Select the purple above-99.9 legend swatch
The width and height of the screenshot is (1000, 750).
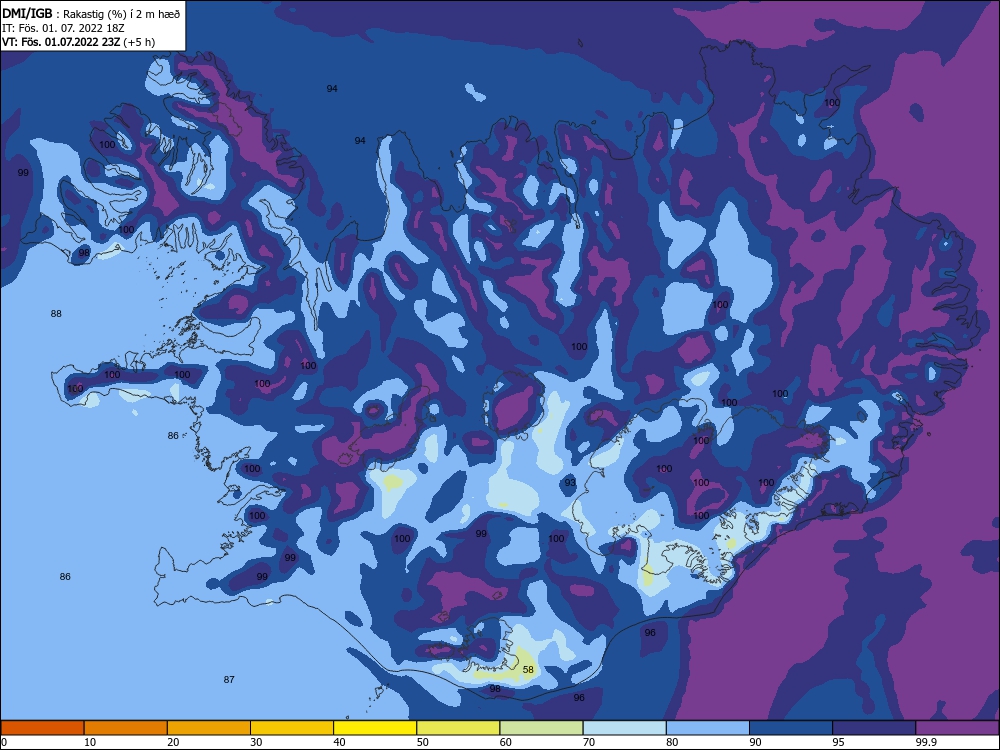click(958, 728)
